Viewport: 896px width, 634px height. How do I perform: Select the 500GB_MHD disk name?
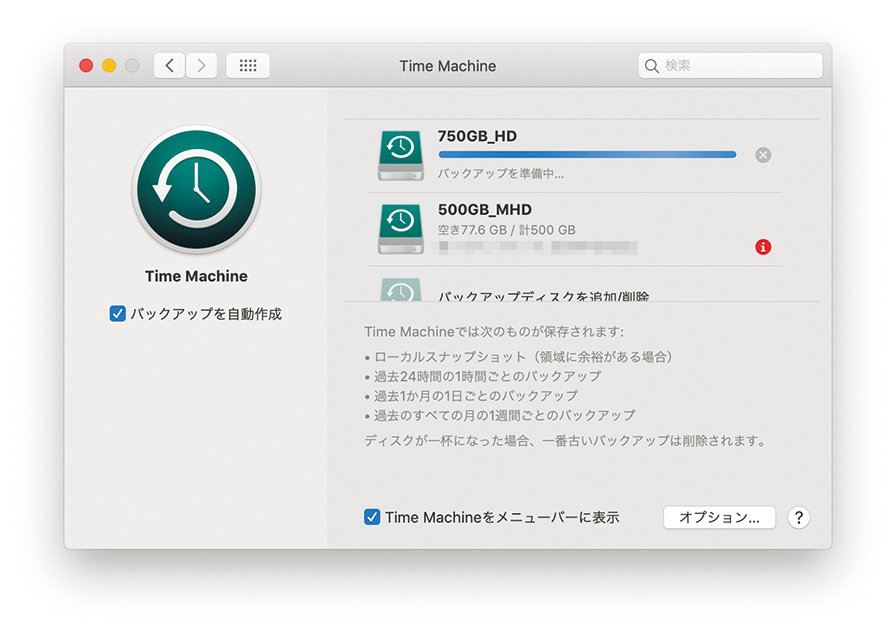tap(485, 210)
